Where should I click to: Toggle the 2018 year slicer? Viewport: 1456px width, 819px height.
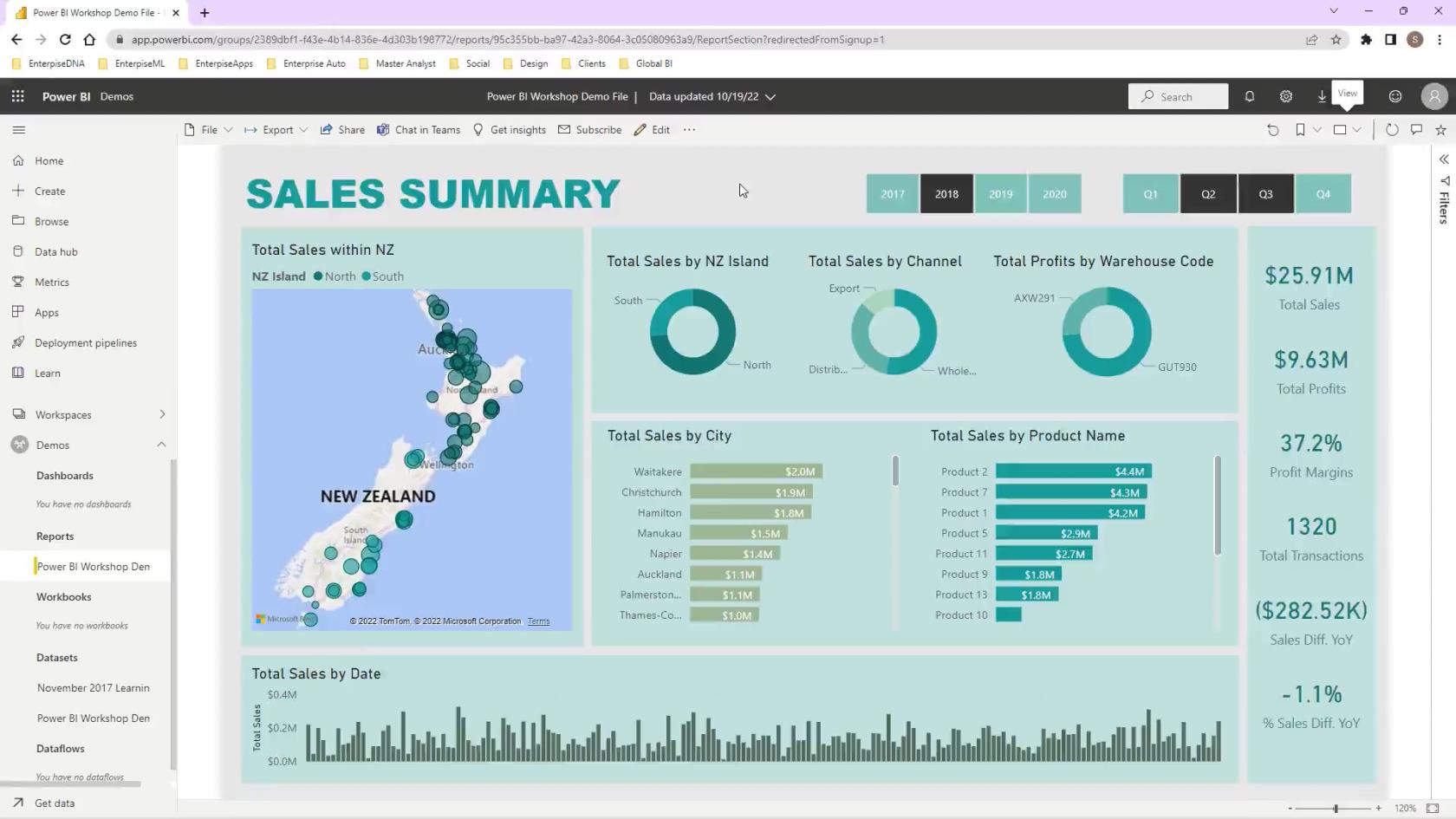946,194
